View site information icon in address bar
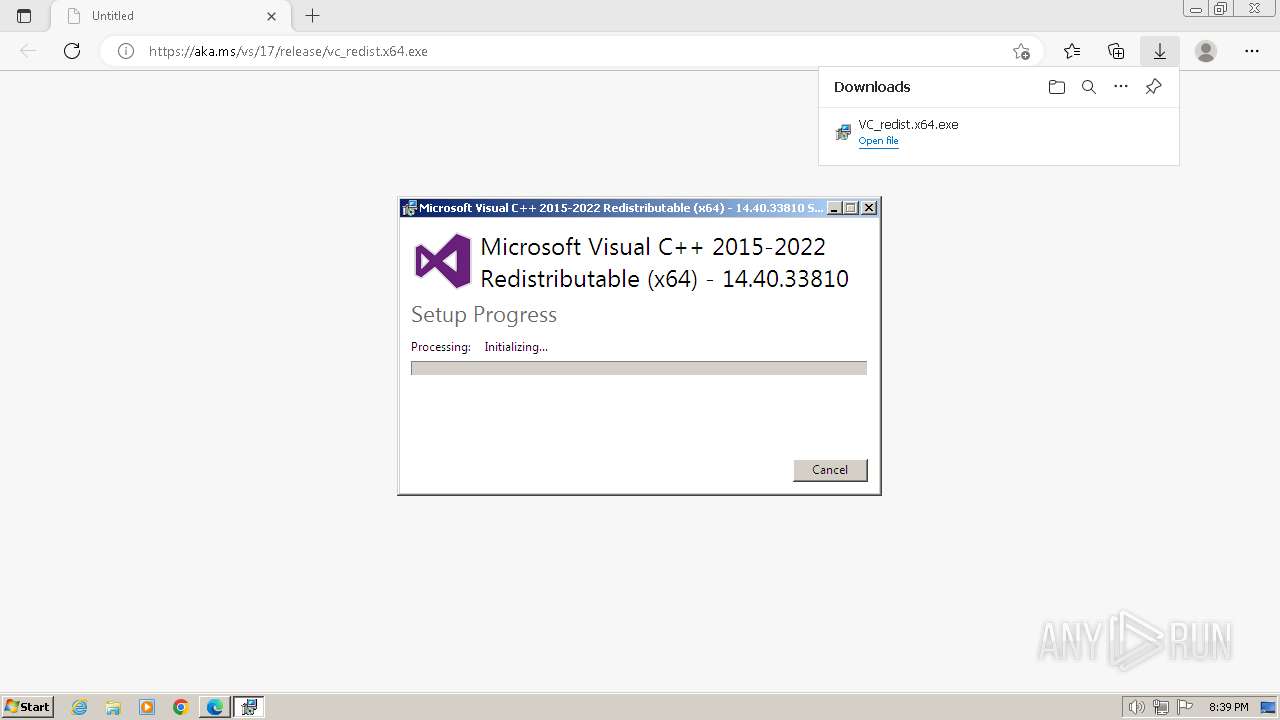The image size is (1280, 720). click(126, 51)
